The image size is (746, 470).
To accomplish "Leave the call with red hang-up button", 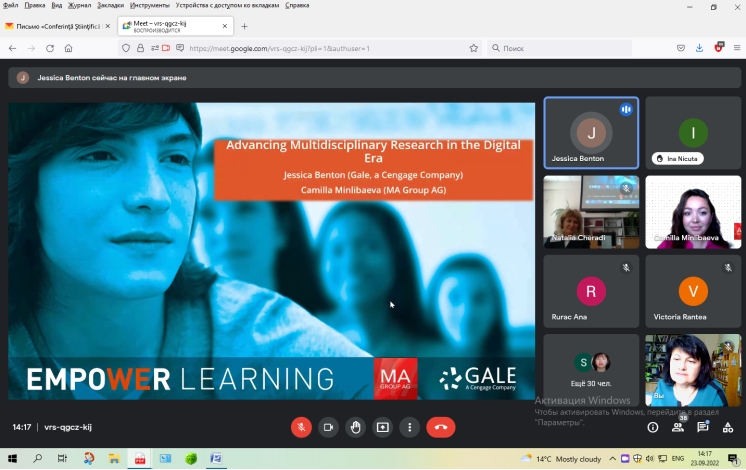I will click(441, 427).
